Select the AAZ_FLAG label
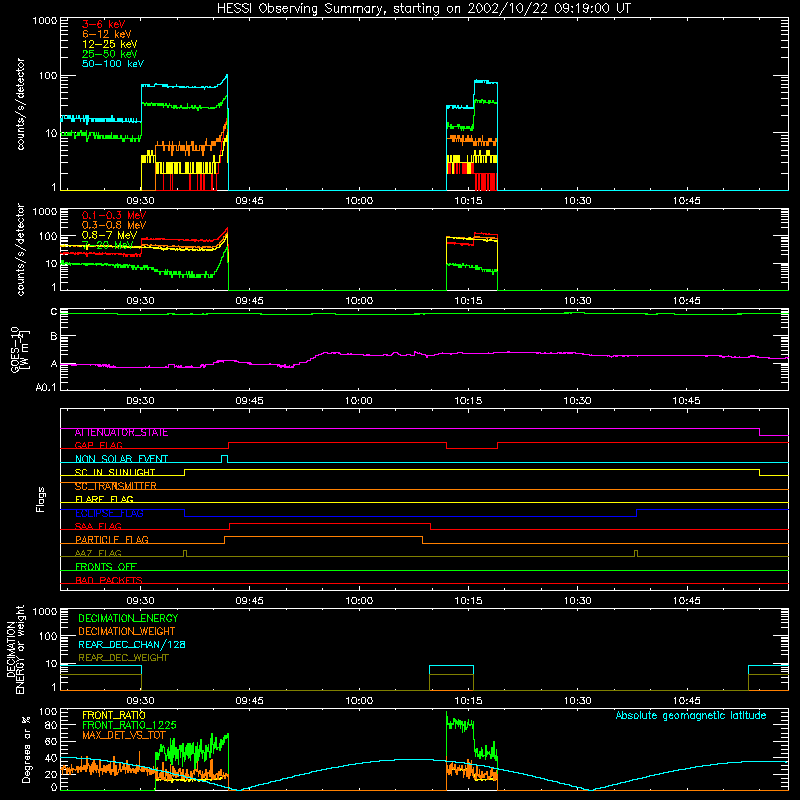The width and height of the screenshot is (800, 800). 98,553
